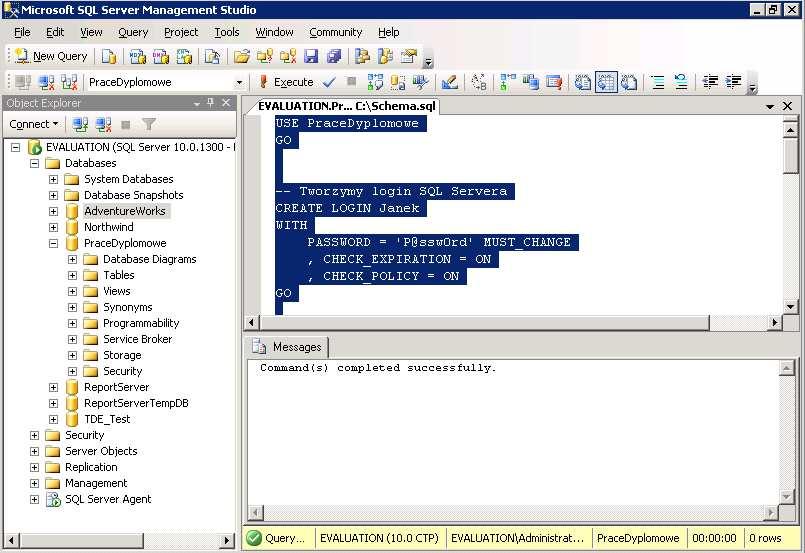805x553 pixels.
Task: Switch output to Results to Text
Action: (x=583, y=82)
